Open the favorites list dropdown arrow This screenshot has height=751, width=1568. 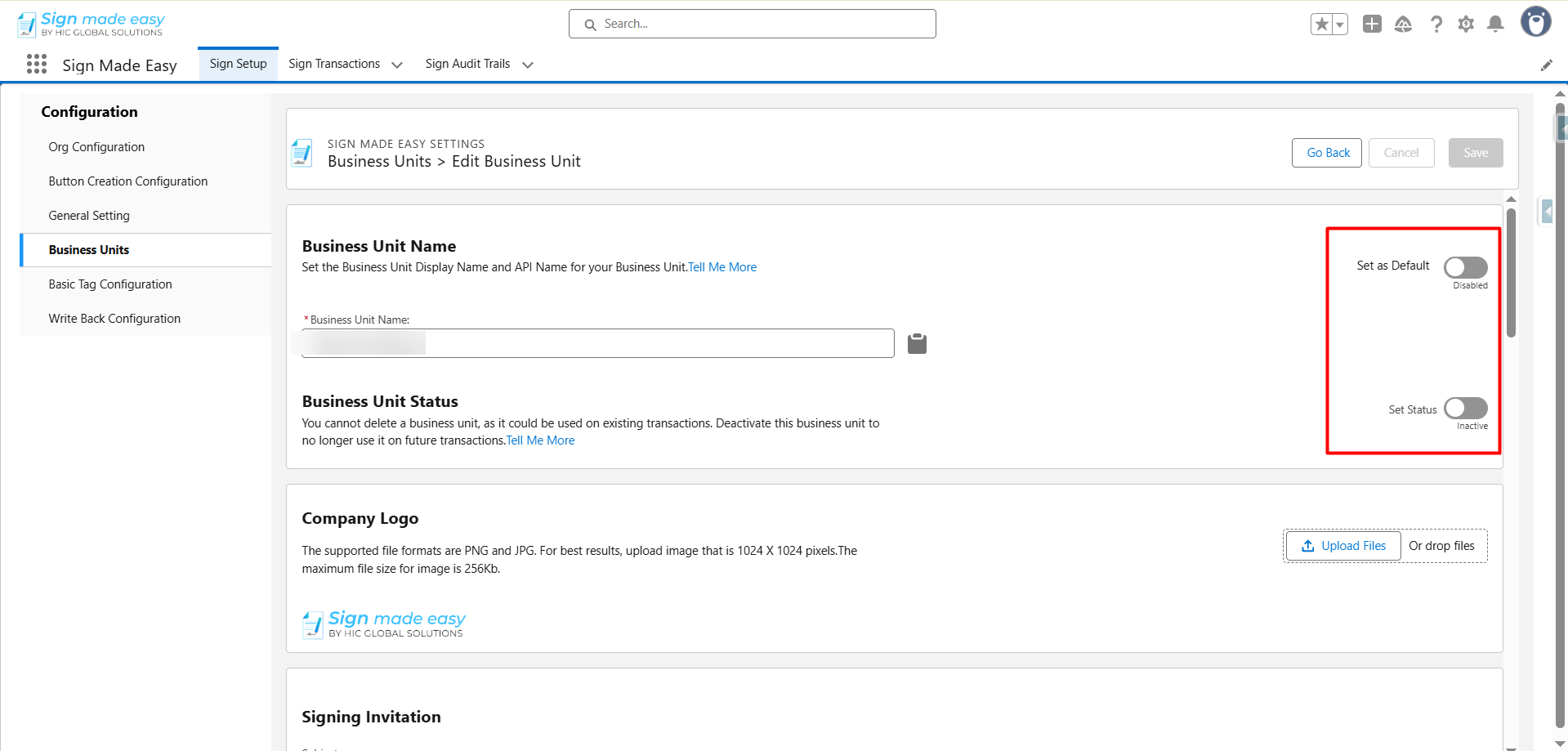click(x=1340, y=25)
